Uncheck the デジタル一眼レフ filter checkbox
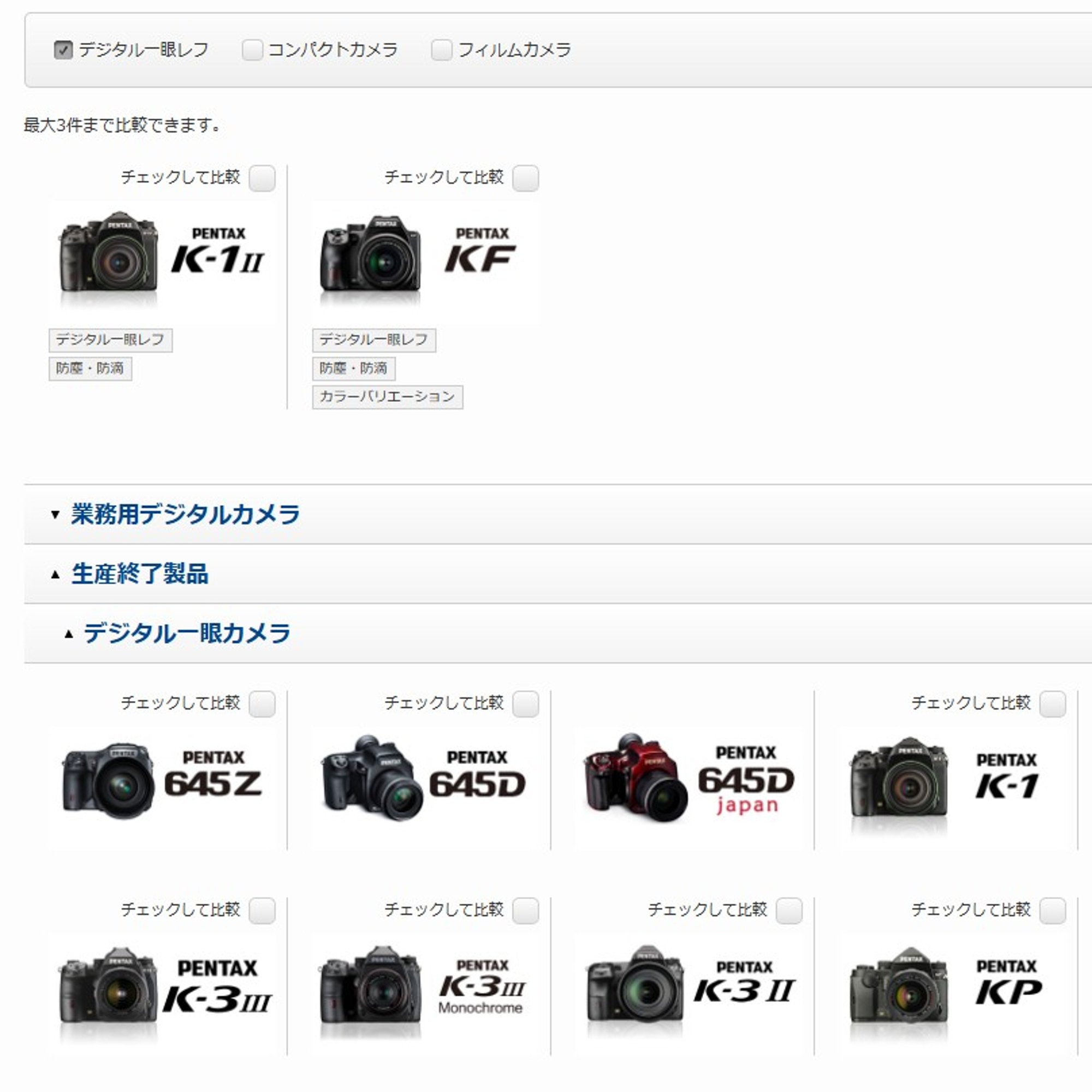The width and height of the screenshot is (1092, 1092). [63, 50]
